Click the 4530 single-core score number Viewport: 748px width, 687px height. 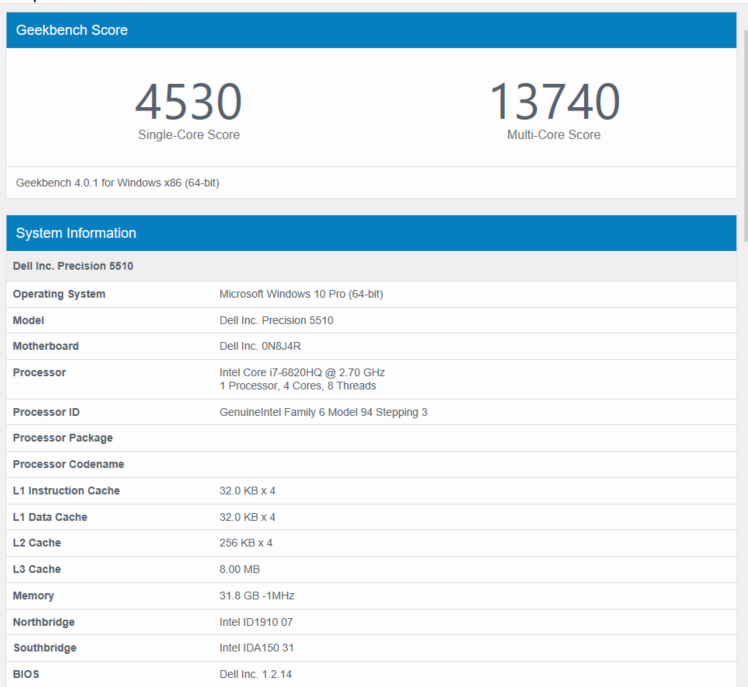point(188,102)
